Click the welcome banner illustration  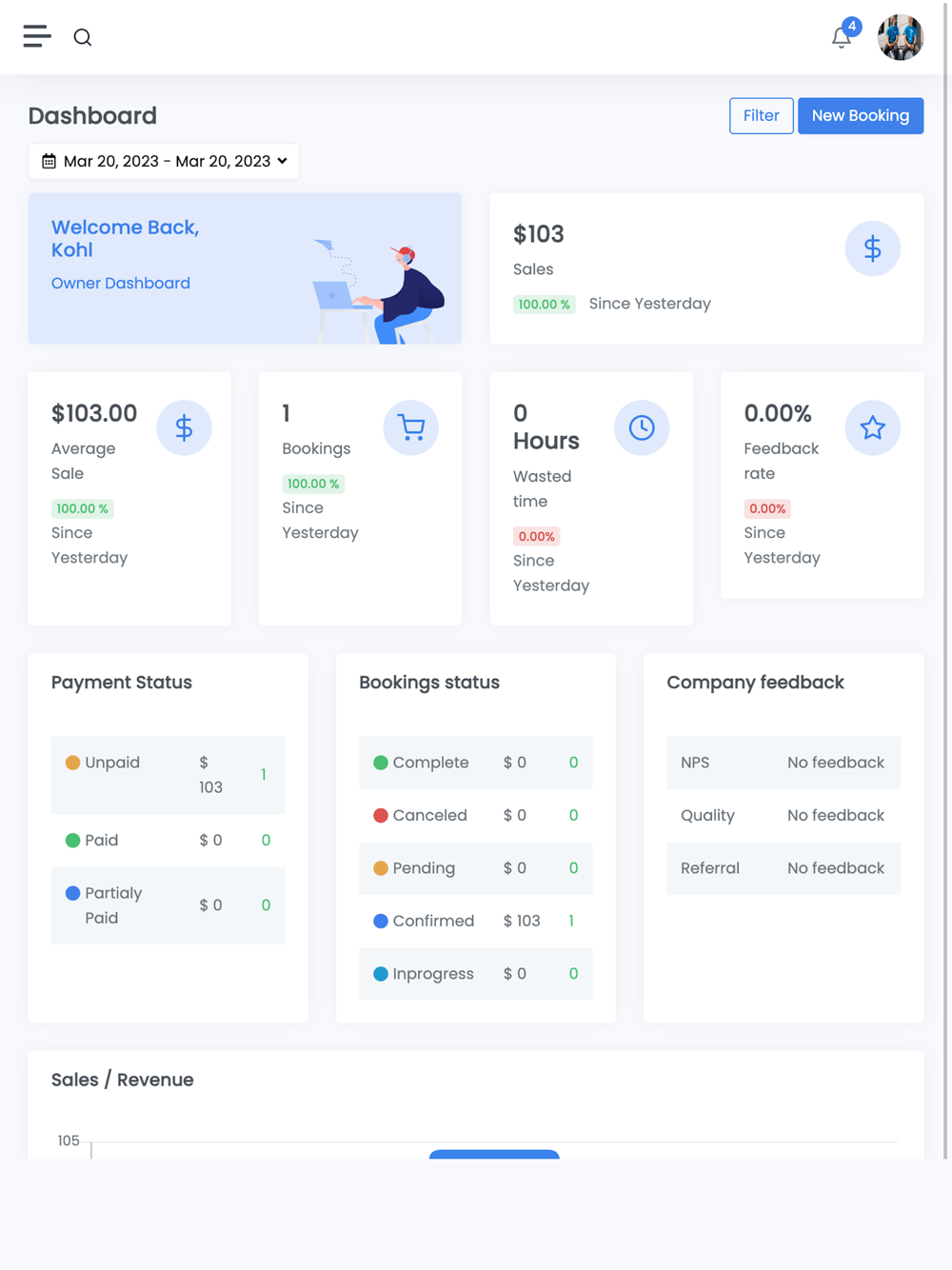click(378, 290)
